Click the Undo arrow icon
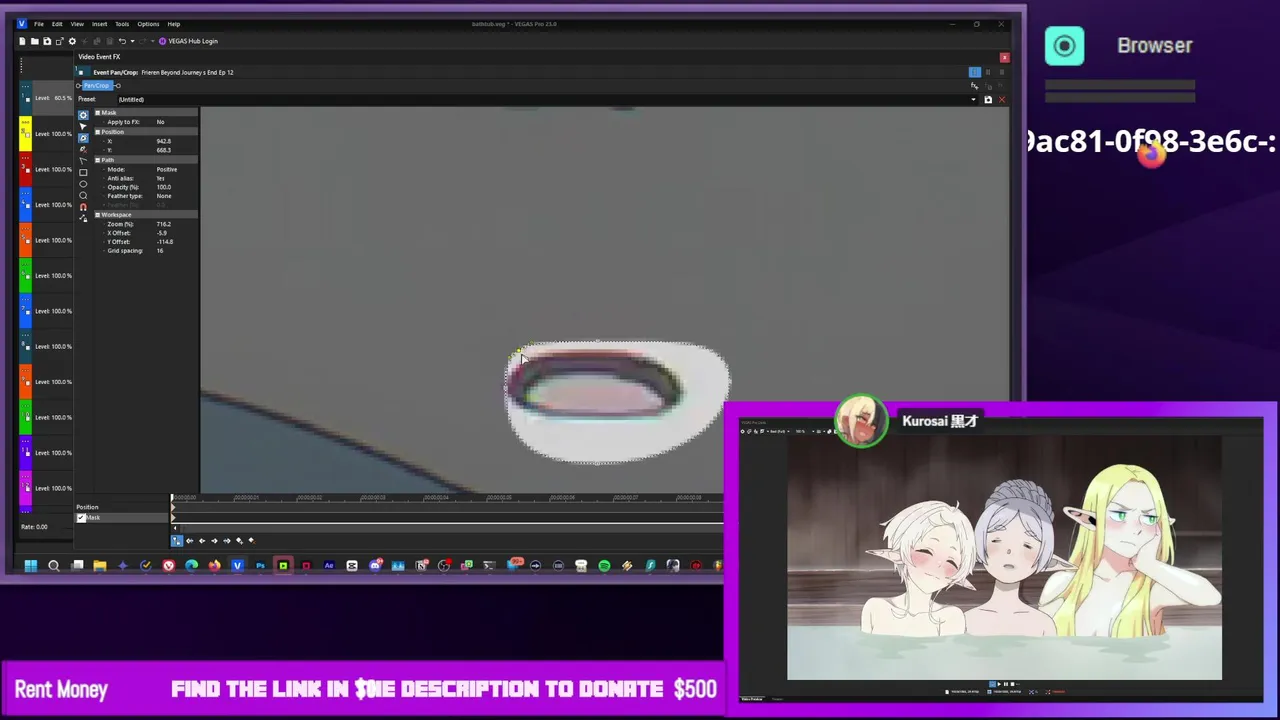 click(122, 41)
